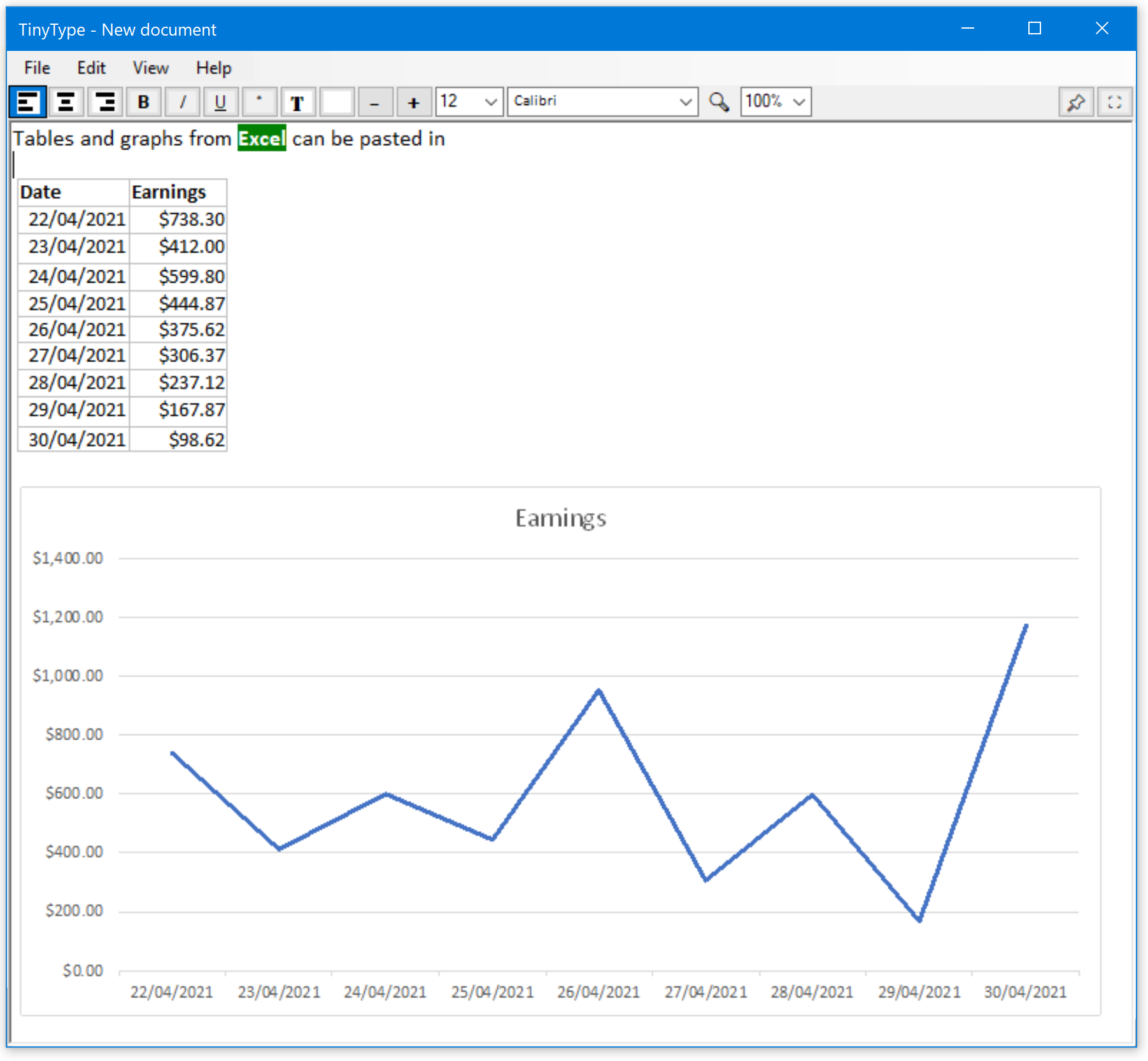This screenshot has width=1148, height=1061.
Task: Click the text color T icon
Action: point(297,102)
